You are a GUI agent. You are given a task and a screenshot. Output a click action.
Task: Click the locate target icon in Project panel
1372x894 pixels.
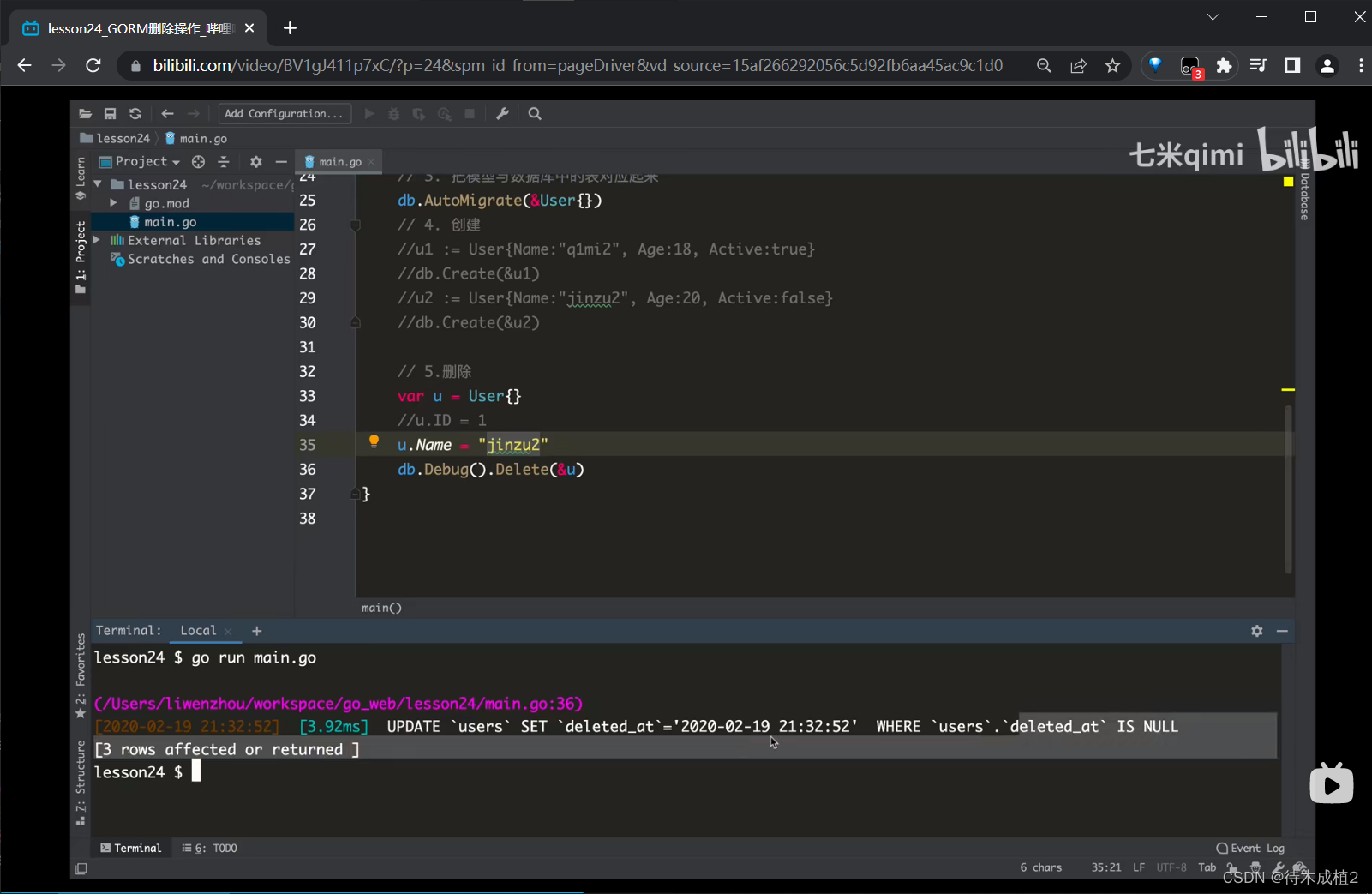198,161
